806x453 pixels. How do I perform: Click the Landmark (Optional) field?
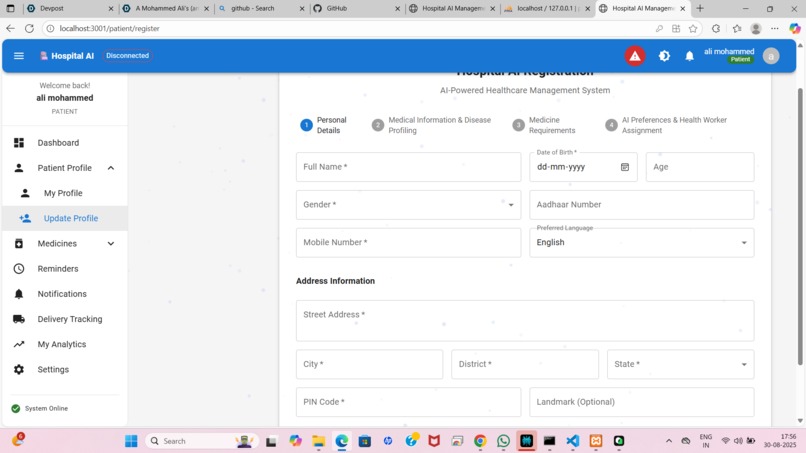click(642, 402)
